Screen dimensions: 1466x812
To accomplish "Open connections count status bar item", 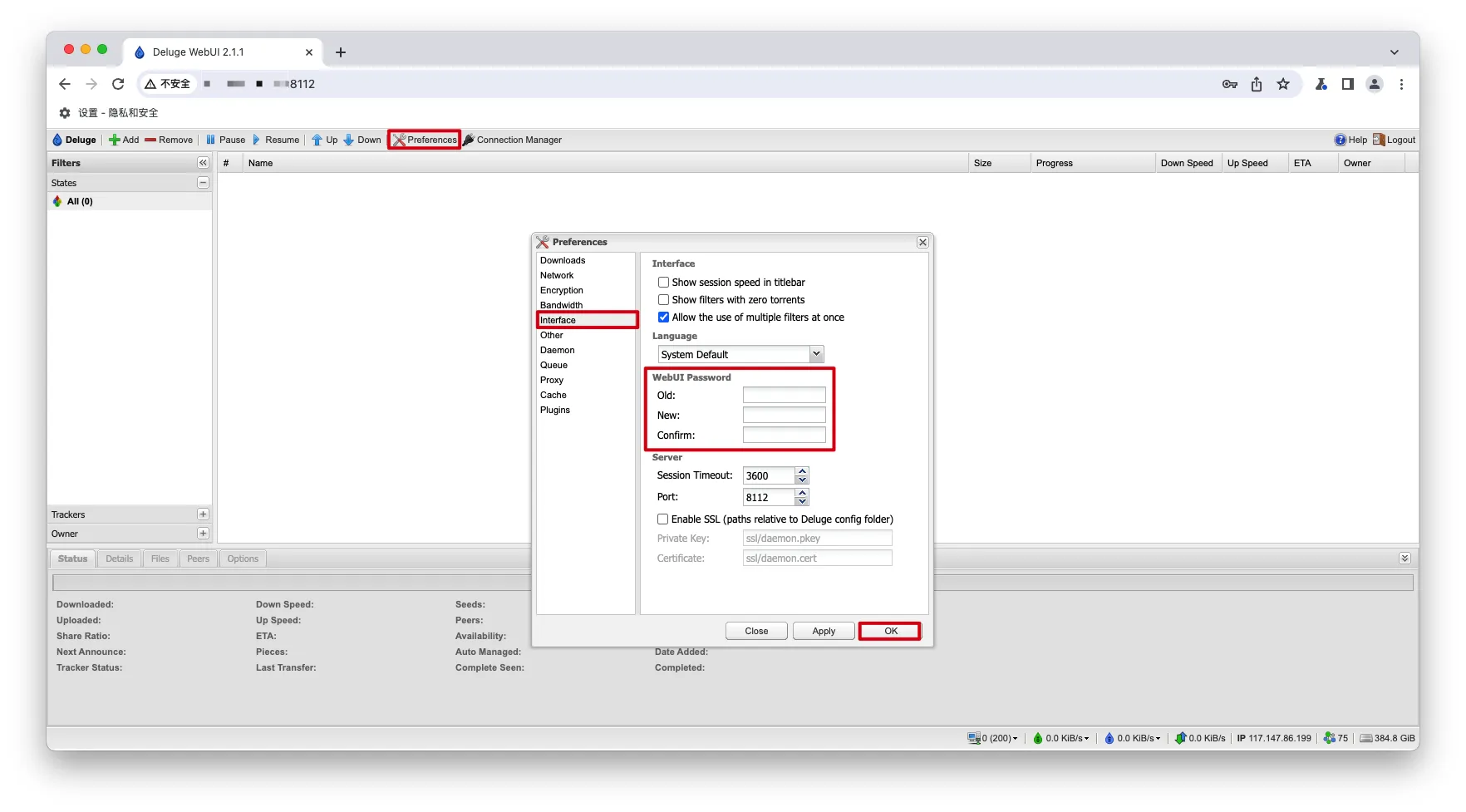I will [x=992, y=738].
